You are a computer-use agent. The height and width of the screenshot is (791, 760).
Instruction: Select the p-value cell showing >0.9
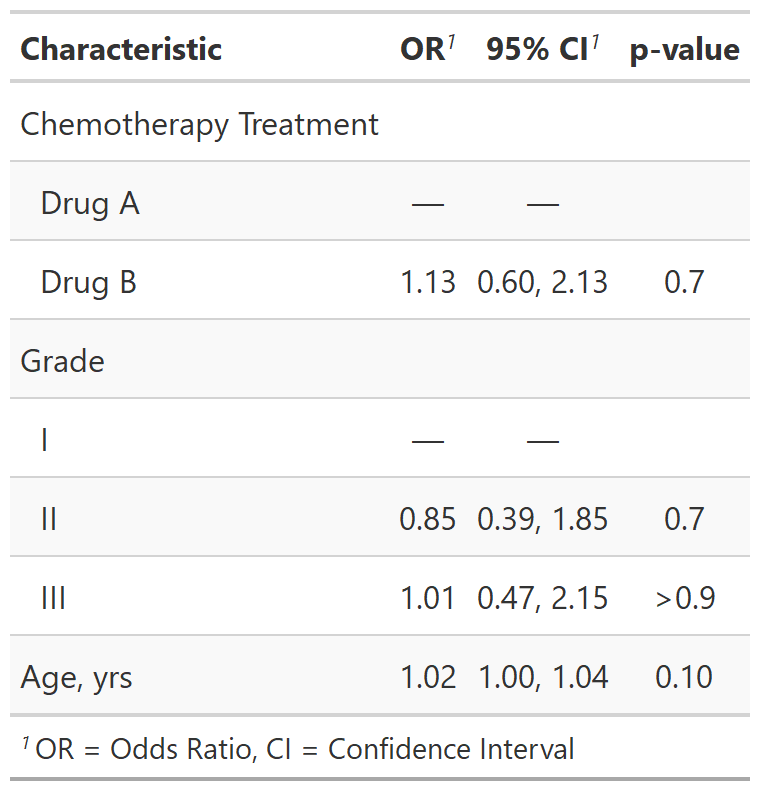pyautogui.click(x=685, y=599)
